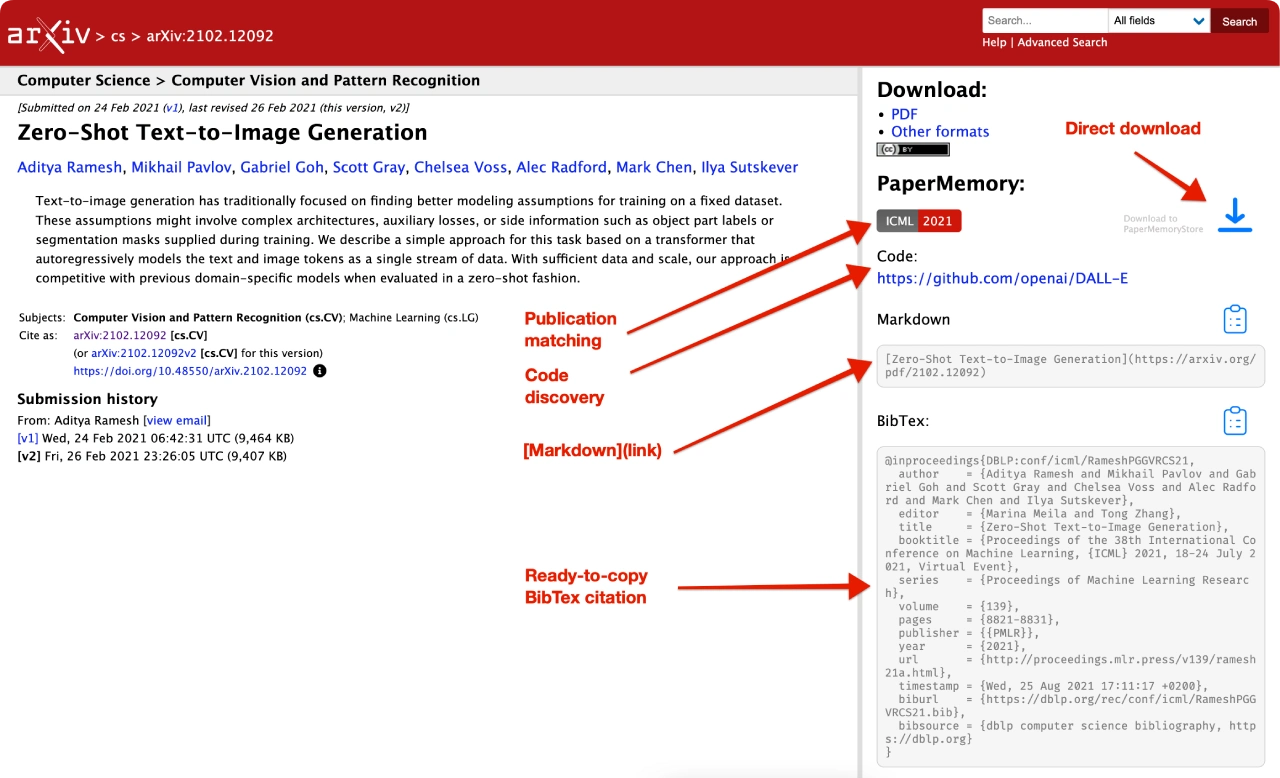Select the Markdown citation text box

[x=1070, y=366]
